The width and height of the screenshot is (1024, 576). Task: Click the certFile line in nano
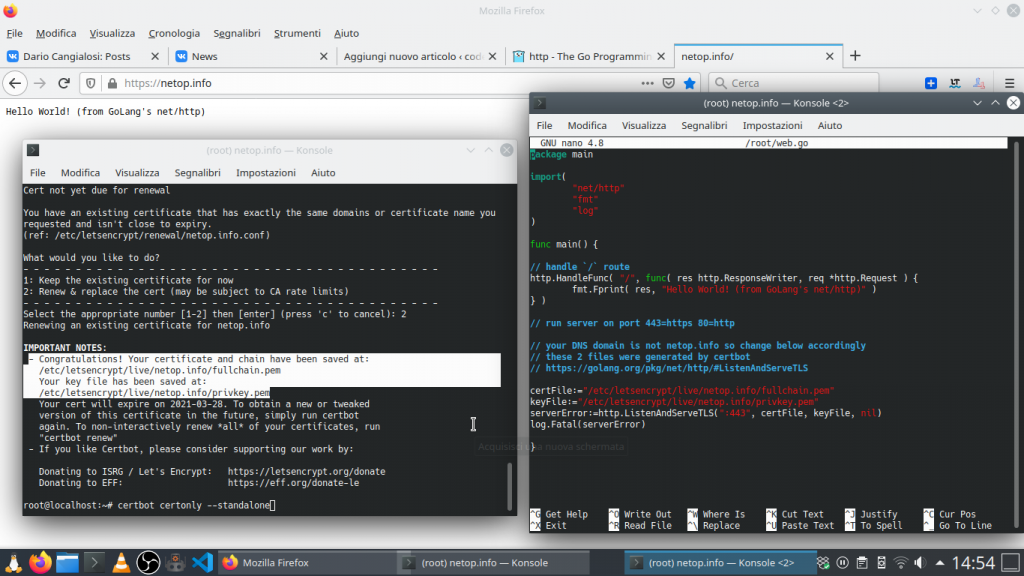(682, 391)
